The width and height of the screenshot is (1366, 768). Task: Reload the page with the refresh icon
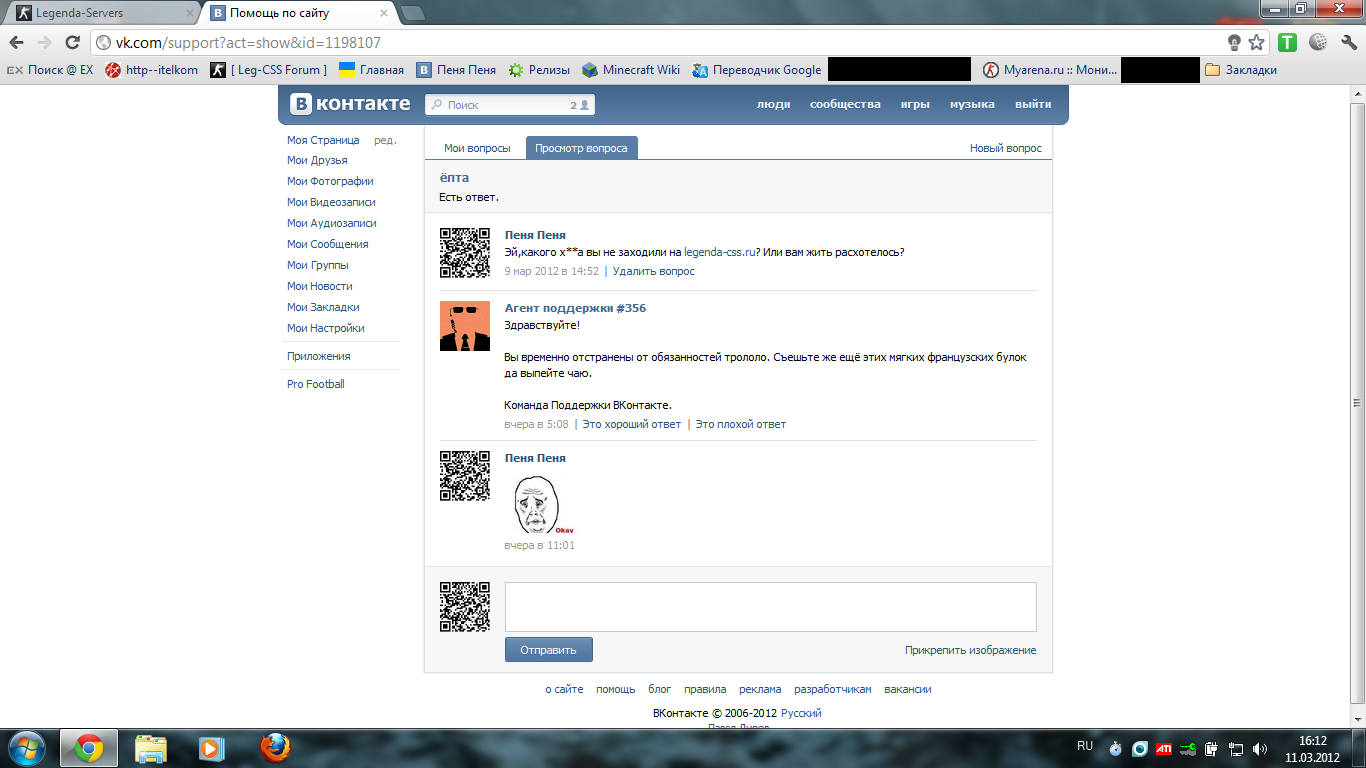(72, 43)
